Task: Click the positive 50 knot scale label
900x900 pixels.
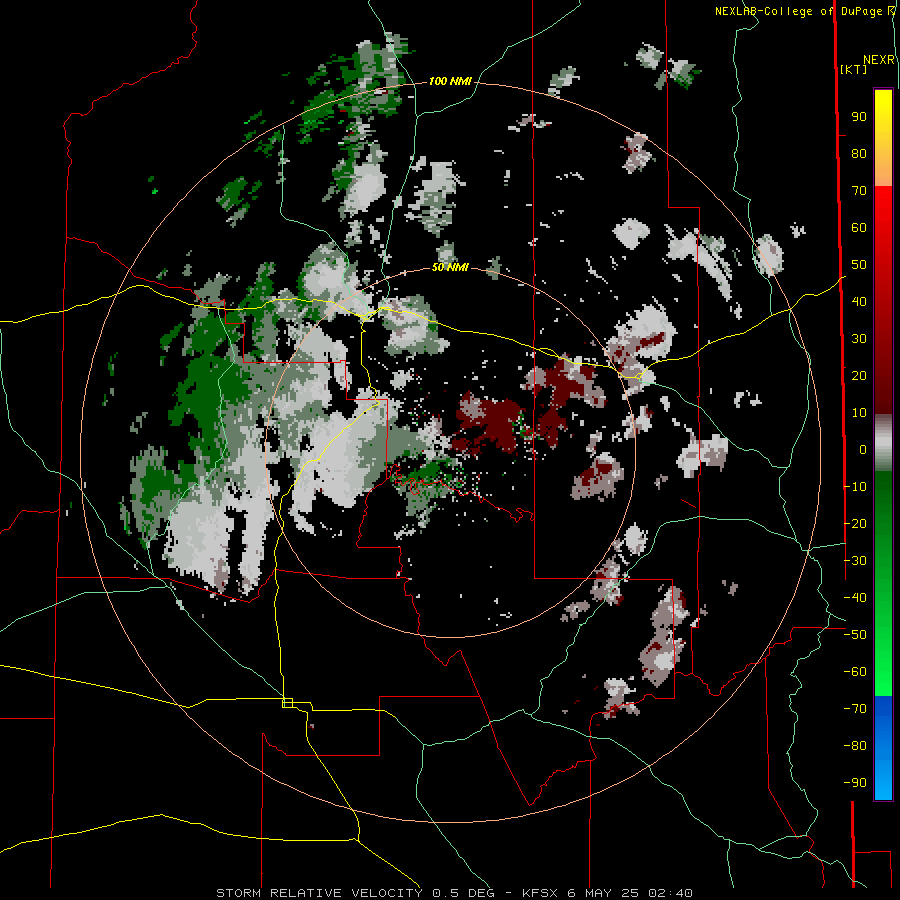Action: [859, 265]
